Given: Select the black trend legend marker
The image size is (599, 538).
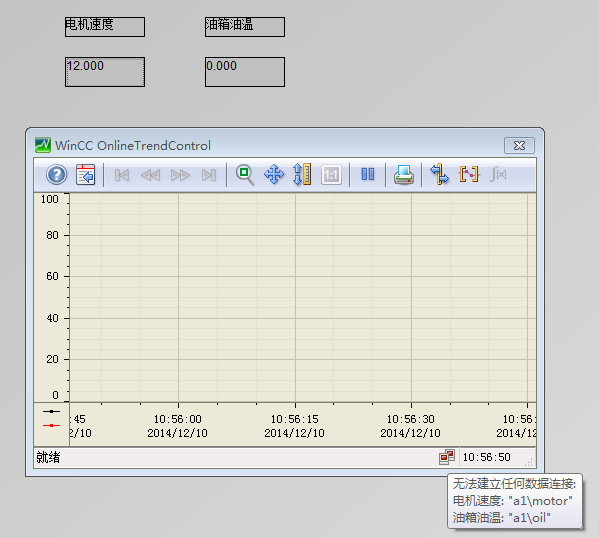Looking at the screenshot, I should [52, 412].
